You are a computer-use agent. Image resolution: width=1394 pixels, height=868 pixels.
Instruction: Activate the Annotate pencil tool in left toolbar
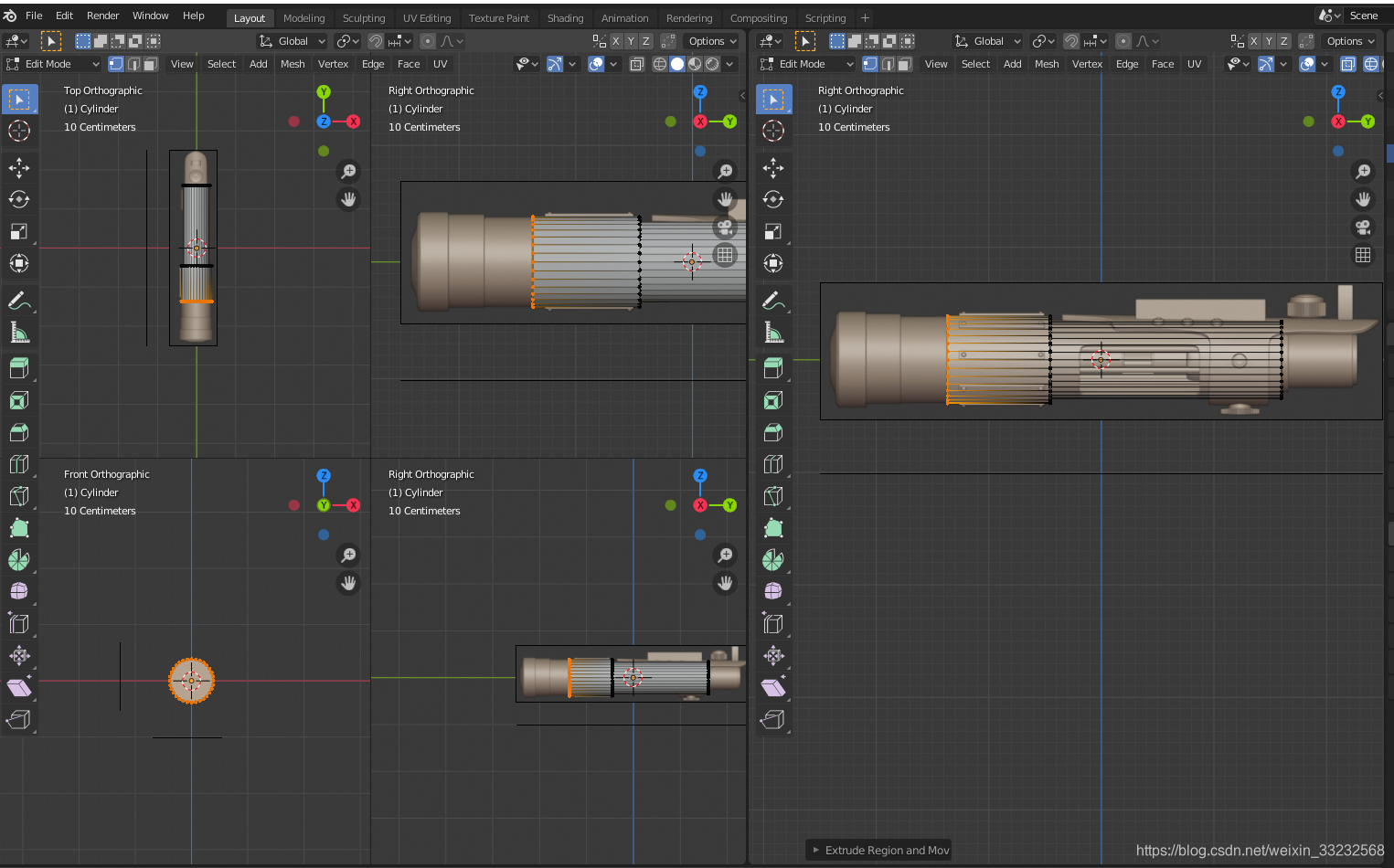click(19, 301)
